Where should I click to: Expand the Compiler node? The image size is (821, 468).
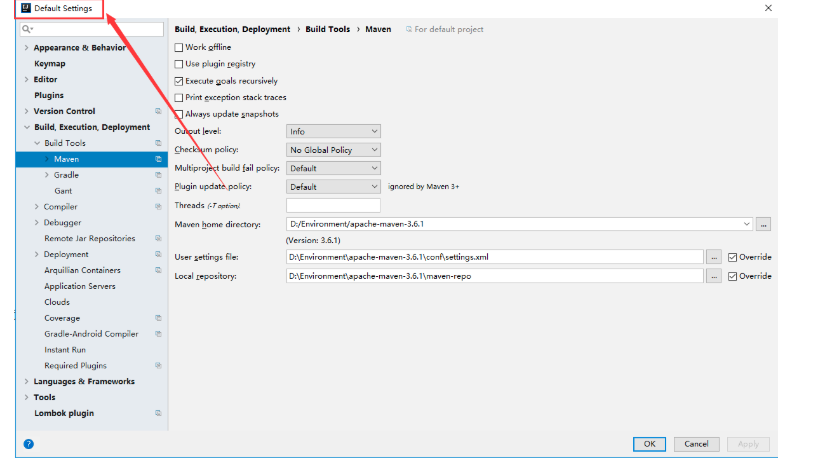(x=37, y=206)
